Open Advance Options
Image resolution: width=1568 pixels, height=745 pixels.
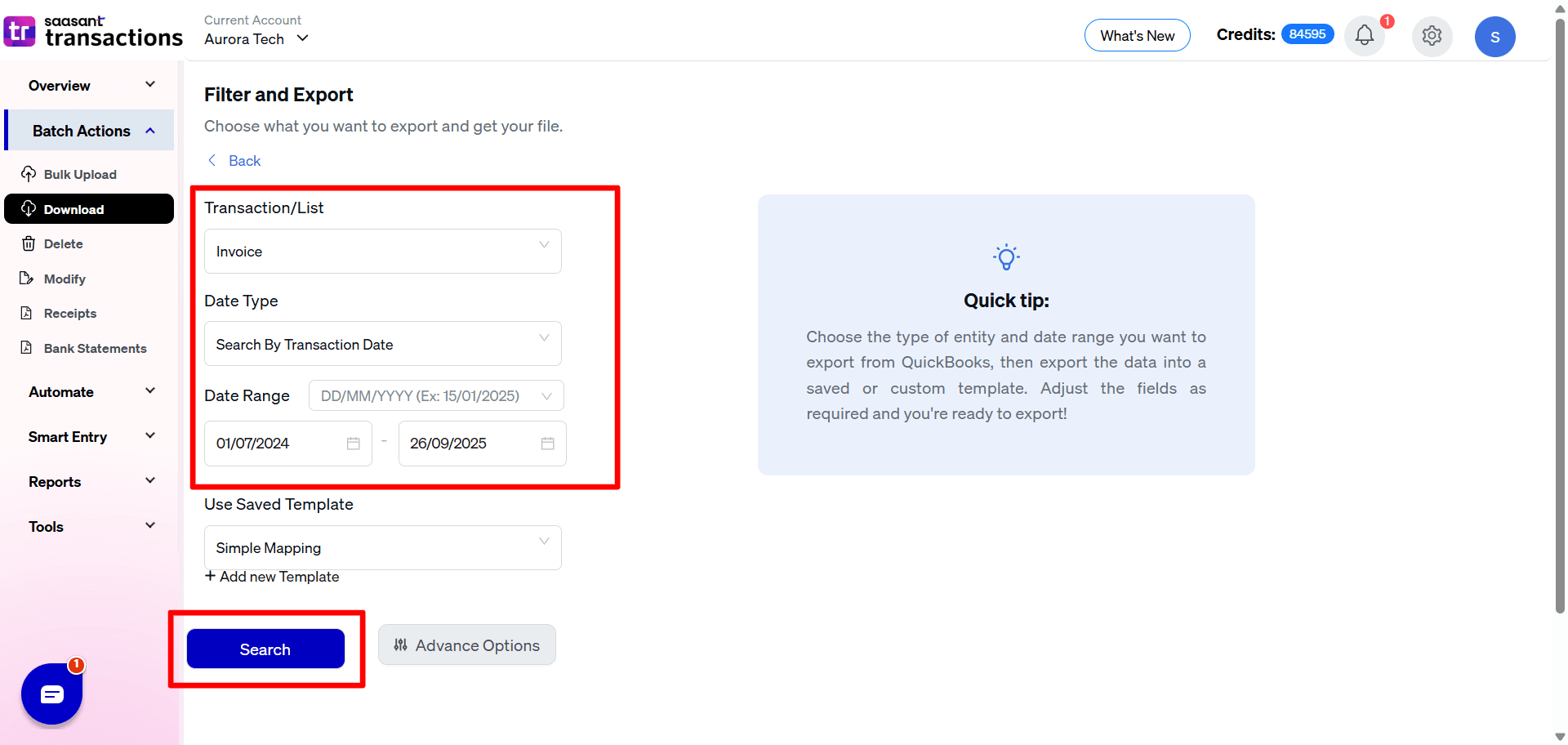467,645
